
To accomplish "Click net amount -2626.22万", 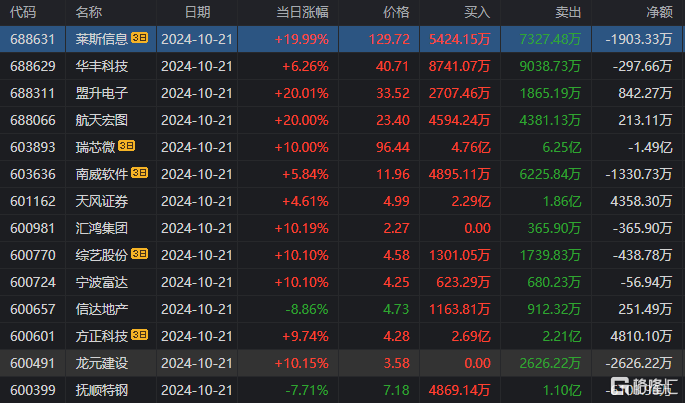I will [639, 364].
